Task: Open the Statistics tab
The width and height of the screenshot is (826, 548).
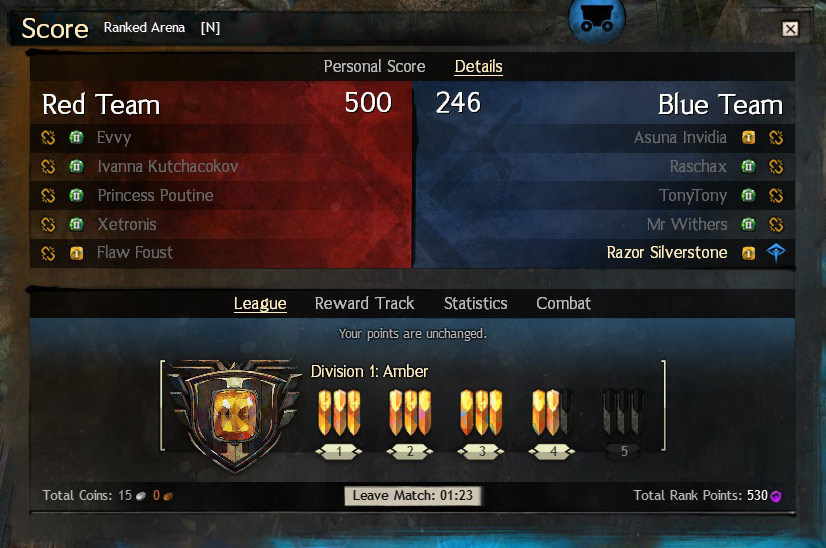Action: [476, 304]
